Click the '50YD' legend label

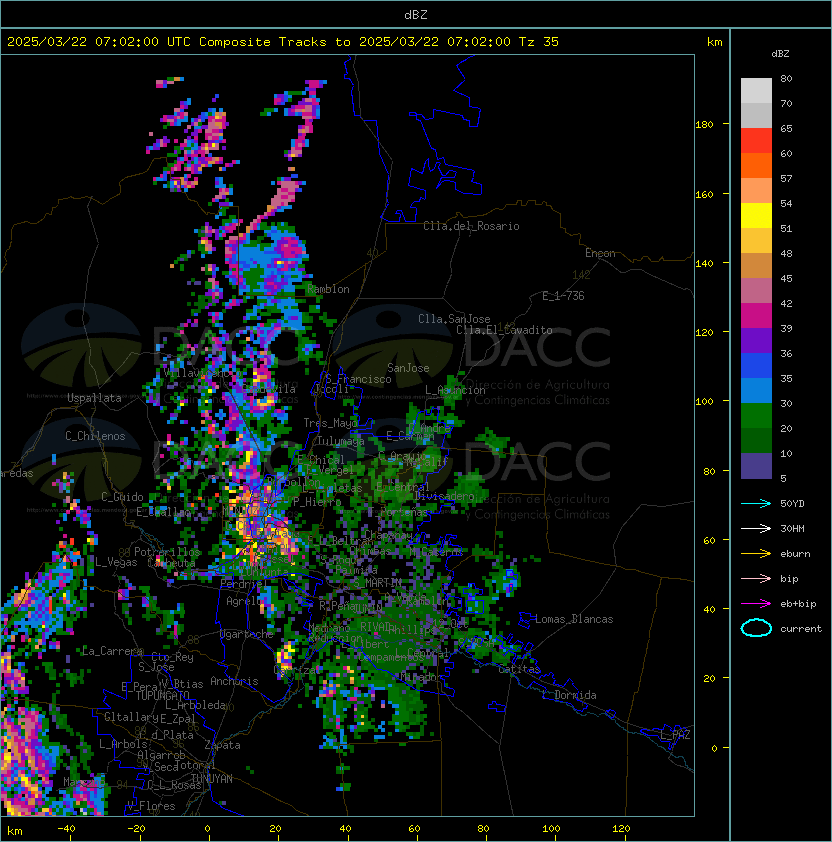(x=792, y=504)
